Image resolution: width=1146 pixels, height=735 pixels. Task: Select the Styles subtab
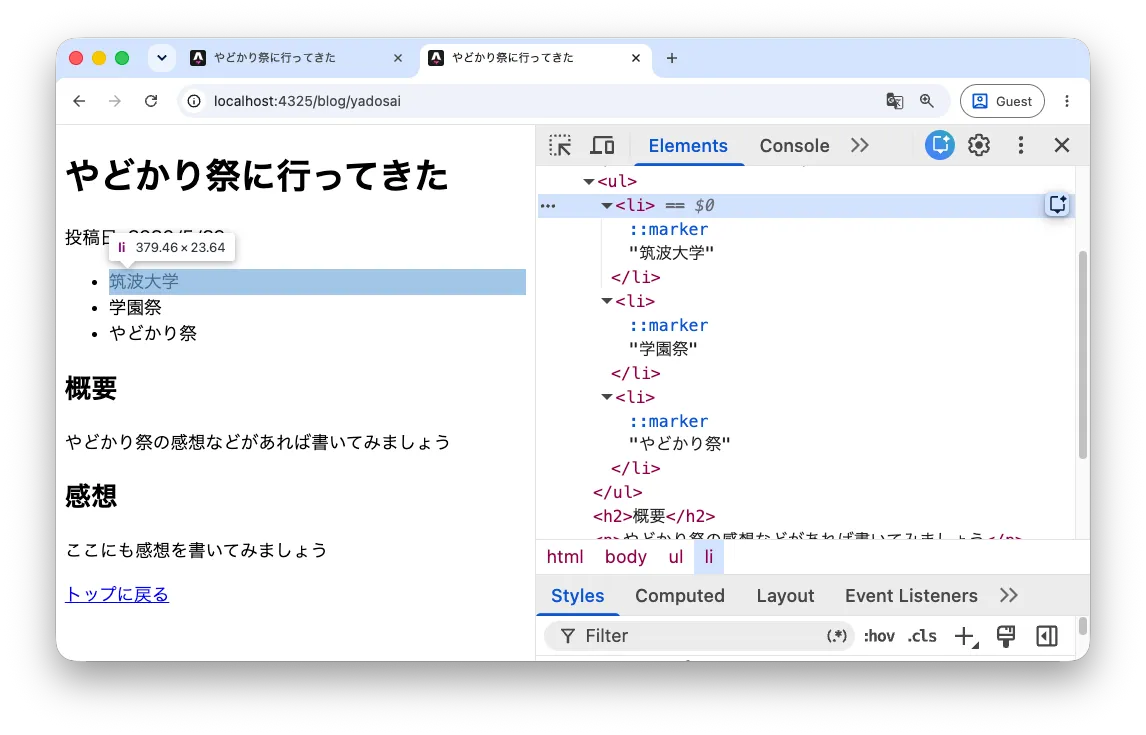click(x=577, y=595)
